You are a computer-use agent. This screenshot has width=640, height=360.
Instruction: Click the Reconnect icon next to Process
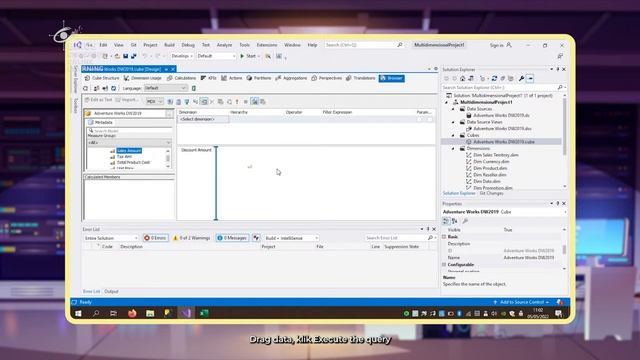click(96, 88)
